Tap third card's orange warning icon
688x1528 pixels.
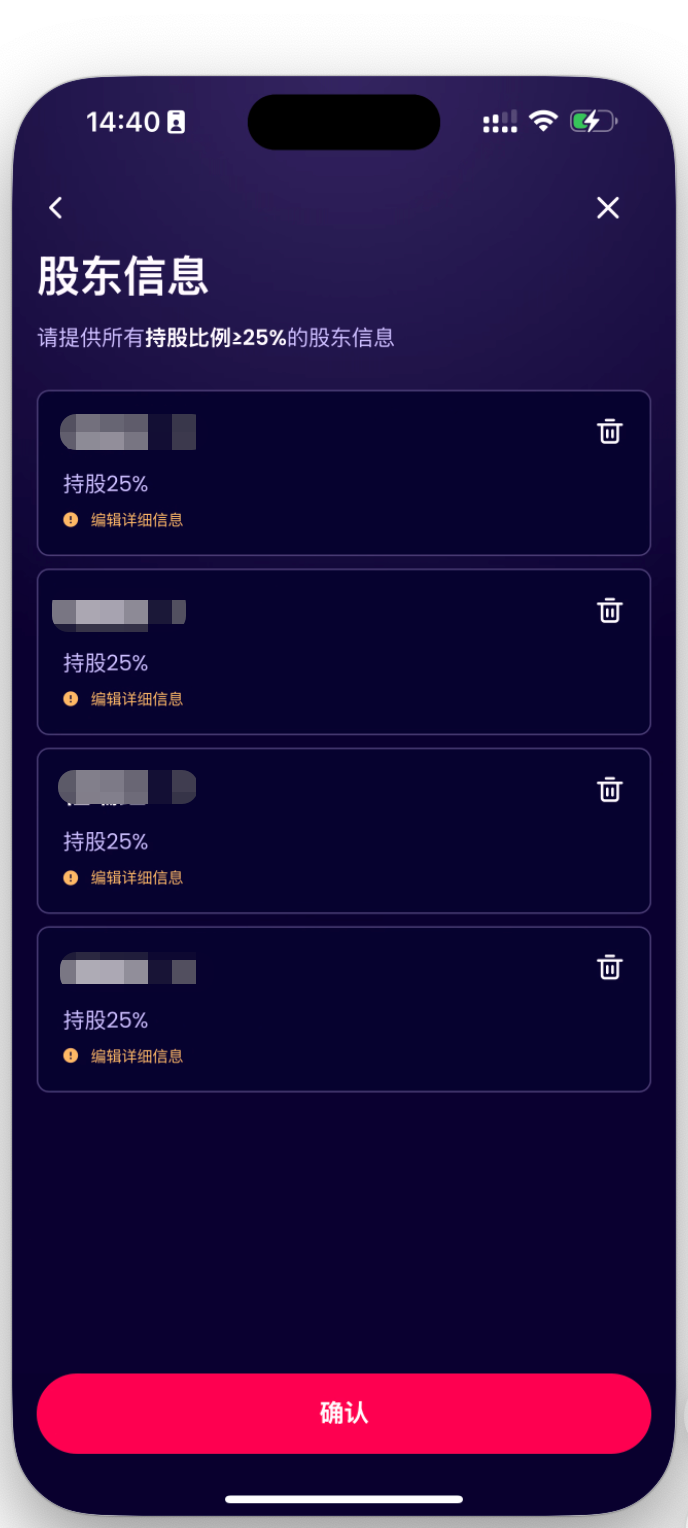71,878
